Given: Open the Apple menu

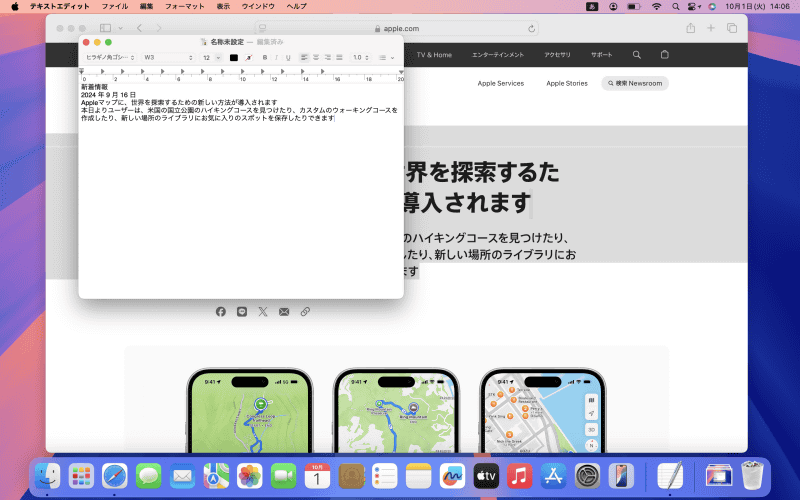Looking at the screenshot, I should (x=15, y=7).
